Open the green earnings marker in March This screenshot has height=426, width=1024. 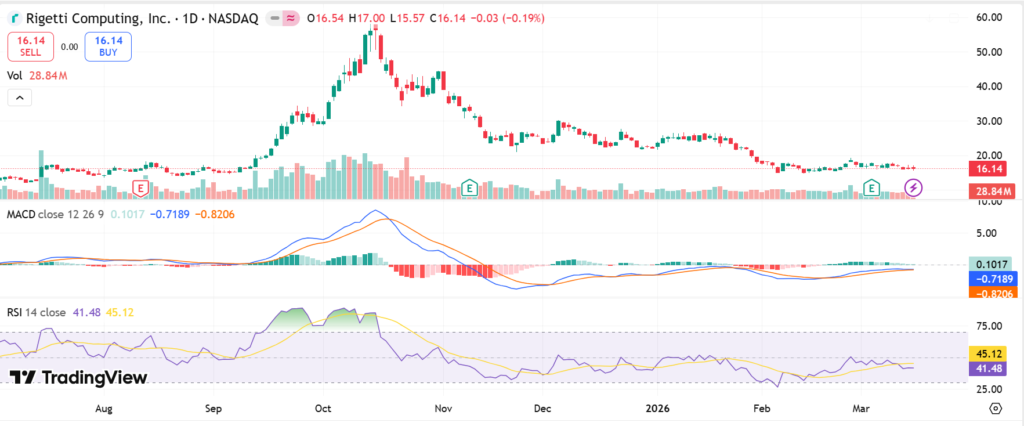tap(871, 187)
